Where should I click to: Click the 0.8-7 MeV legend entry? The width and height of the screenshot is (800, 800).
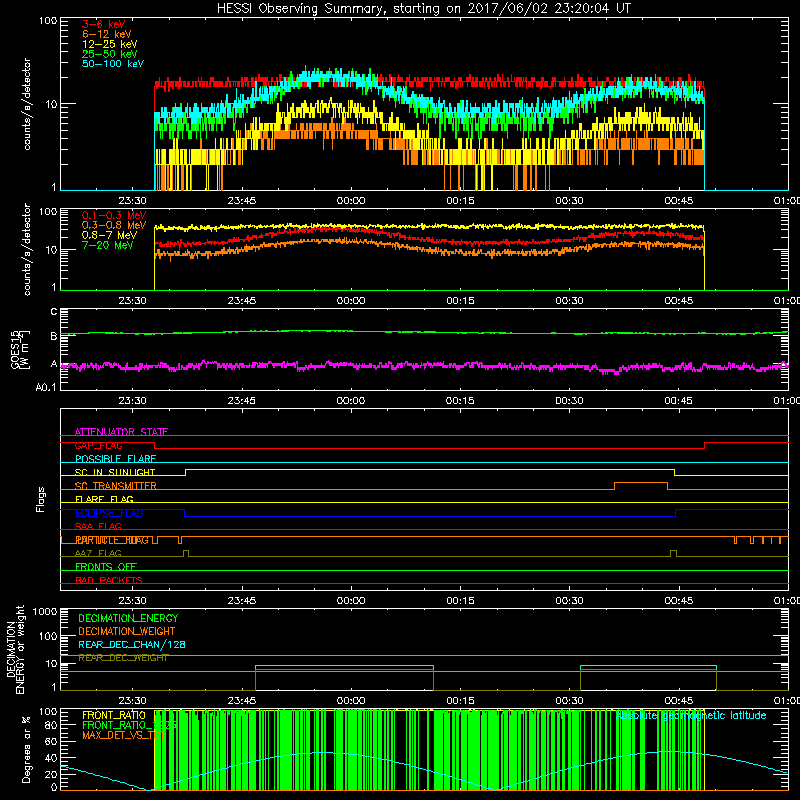pos(109,235)
